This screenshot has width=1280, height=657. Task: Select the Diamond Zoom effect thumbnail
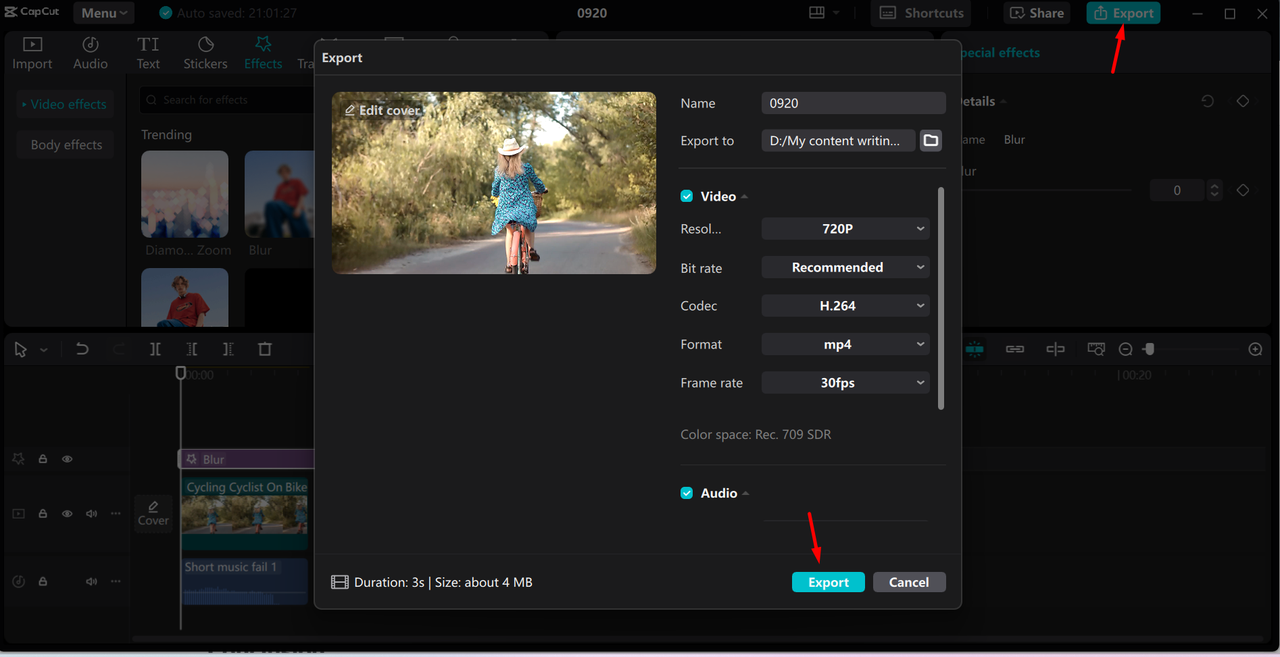[185, 194]
